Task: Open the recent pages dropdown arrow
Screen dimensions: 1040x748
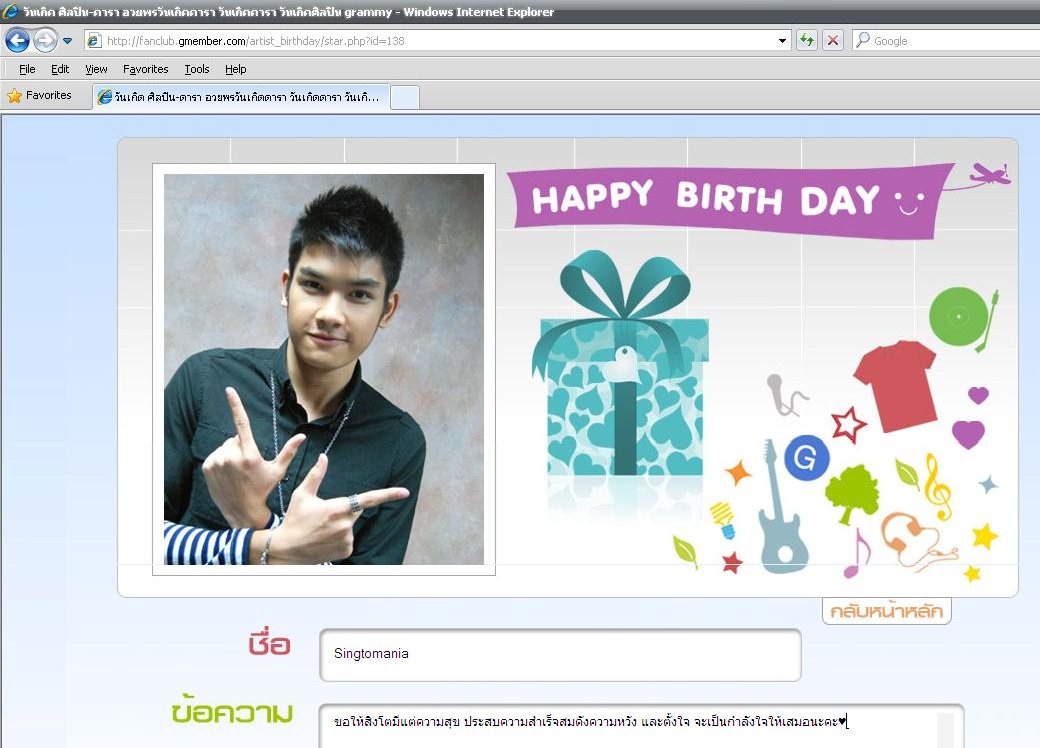Action: coord(67,40)
